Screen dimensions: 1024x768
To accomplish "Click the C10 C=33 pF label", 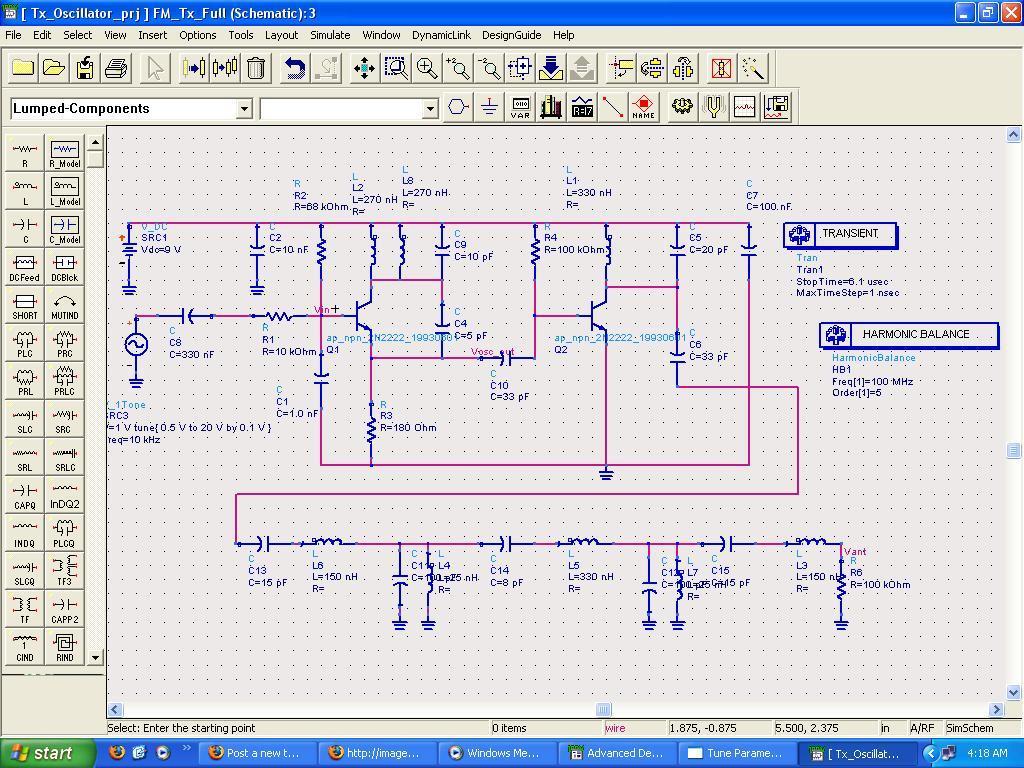I will [509, 391].
